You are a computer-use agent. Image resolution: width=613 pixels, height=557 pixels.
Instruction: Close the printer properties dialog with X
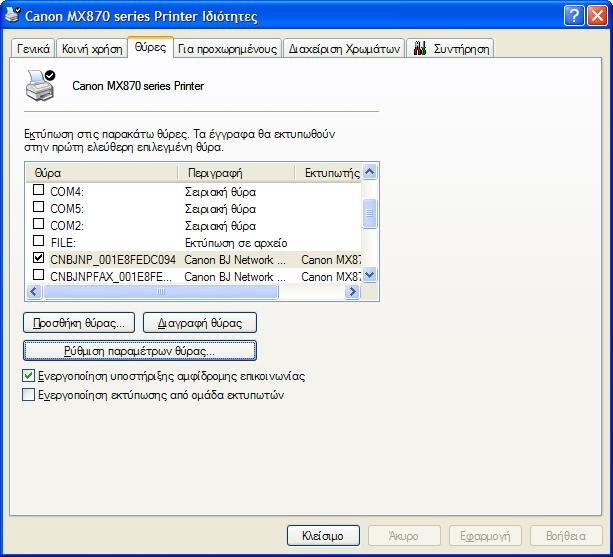(x=598, y=16)
